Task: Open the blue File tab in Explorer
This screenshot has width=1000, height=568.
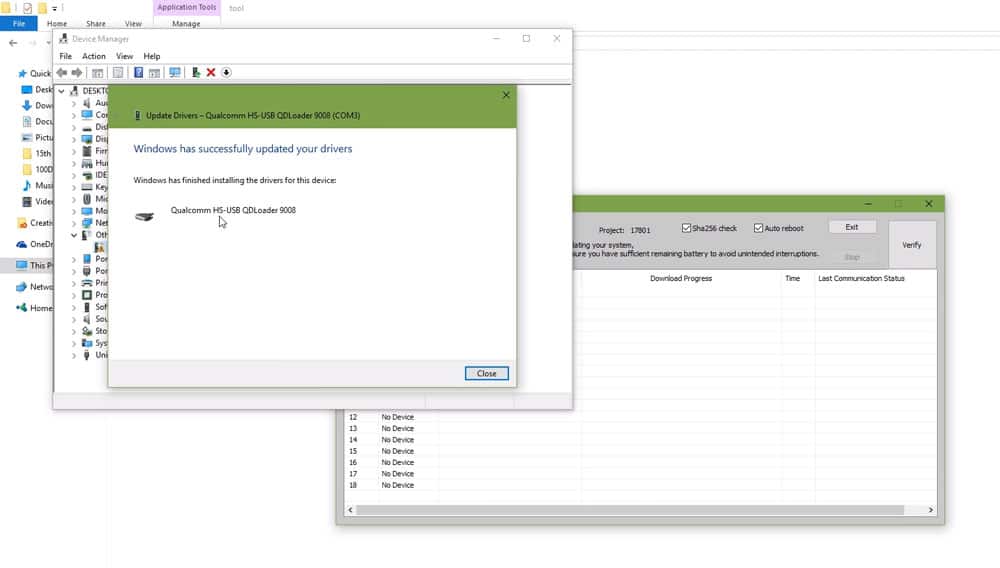Action: coord(19,24)
